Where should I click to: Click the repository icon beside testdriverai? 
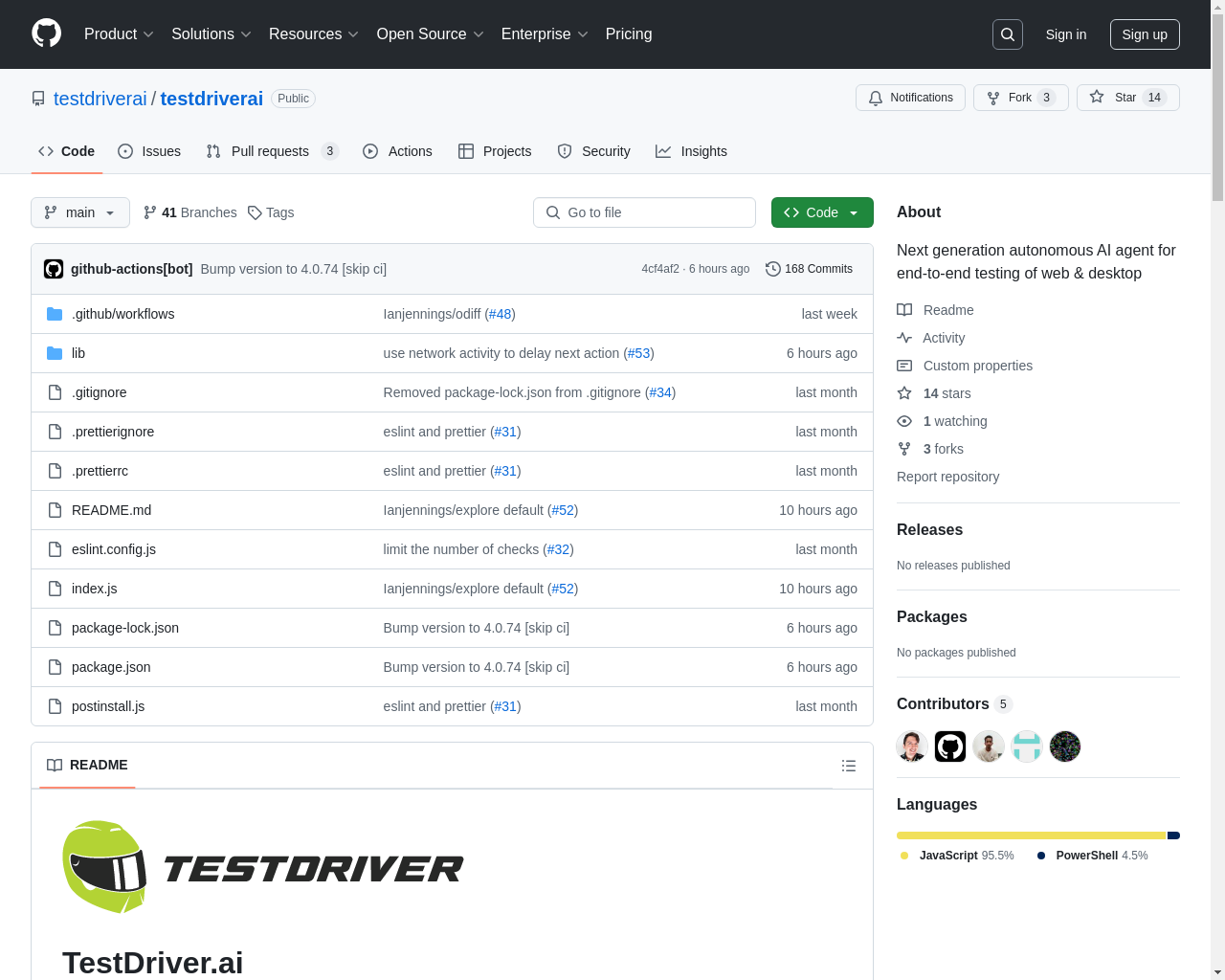pyautogui.click(x=38, y=99)
